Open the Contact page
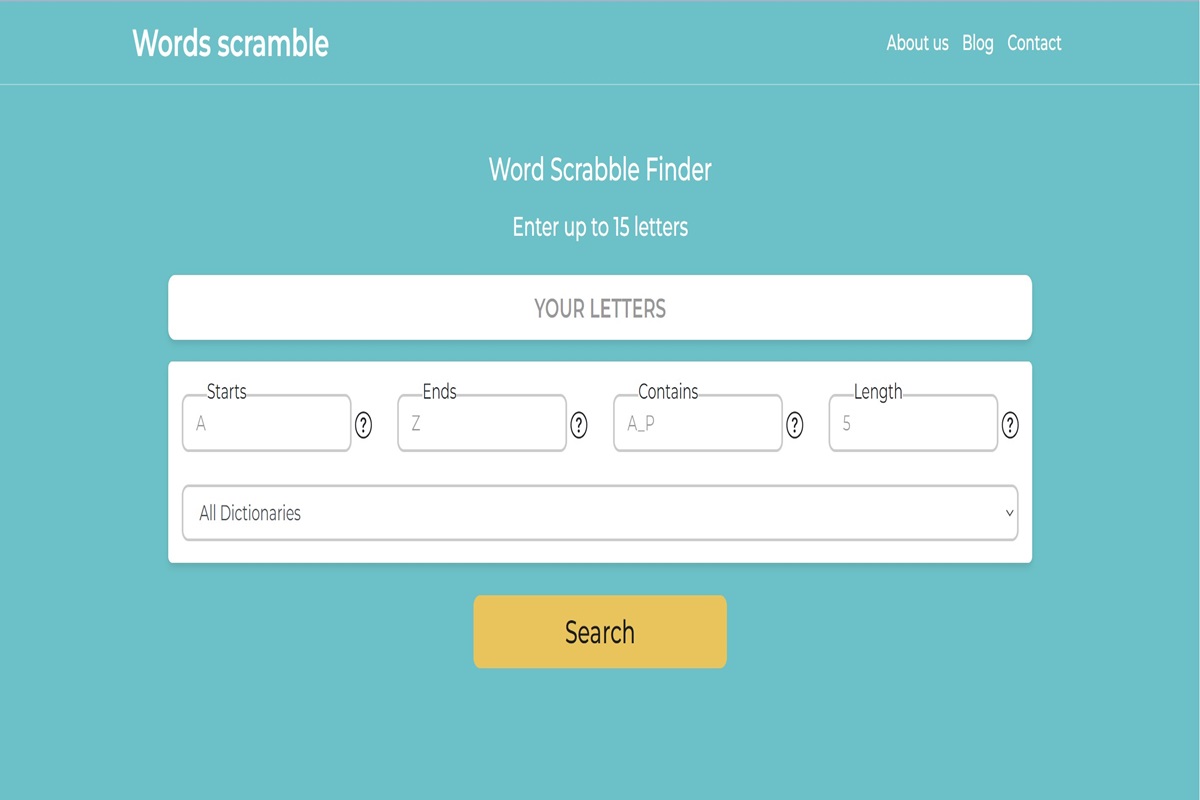This screenshot has height=800, width=1200. point(1034,43)
